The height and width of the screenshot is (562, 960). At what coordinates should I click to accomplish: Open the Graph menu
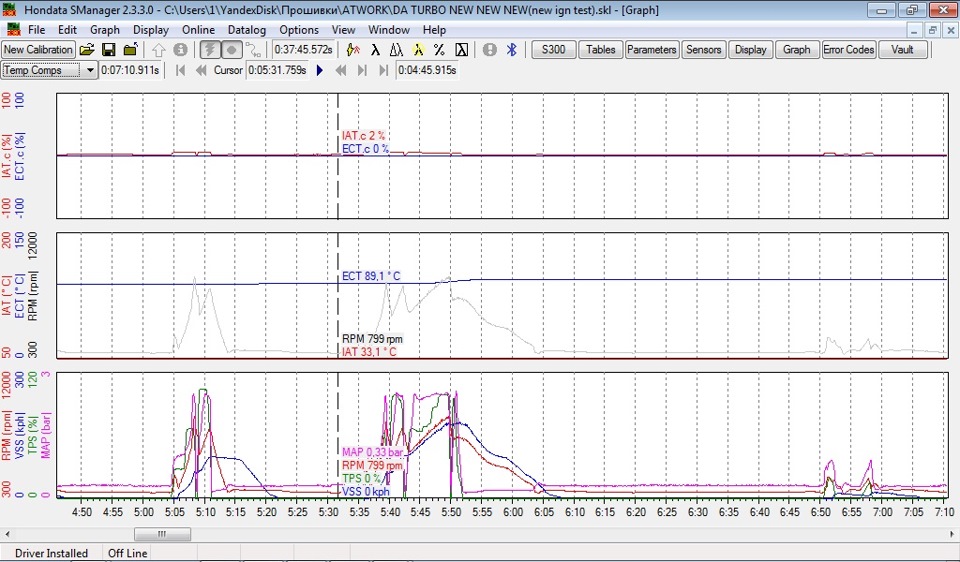105,29
